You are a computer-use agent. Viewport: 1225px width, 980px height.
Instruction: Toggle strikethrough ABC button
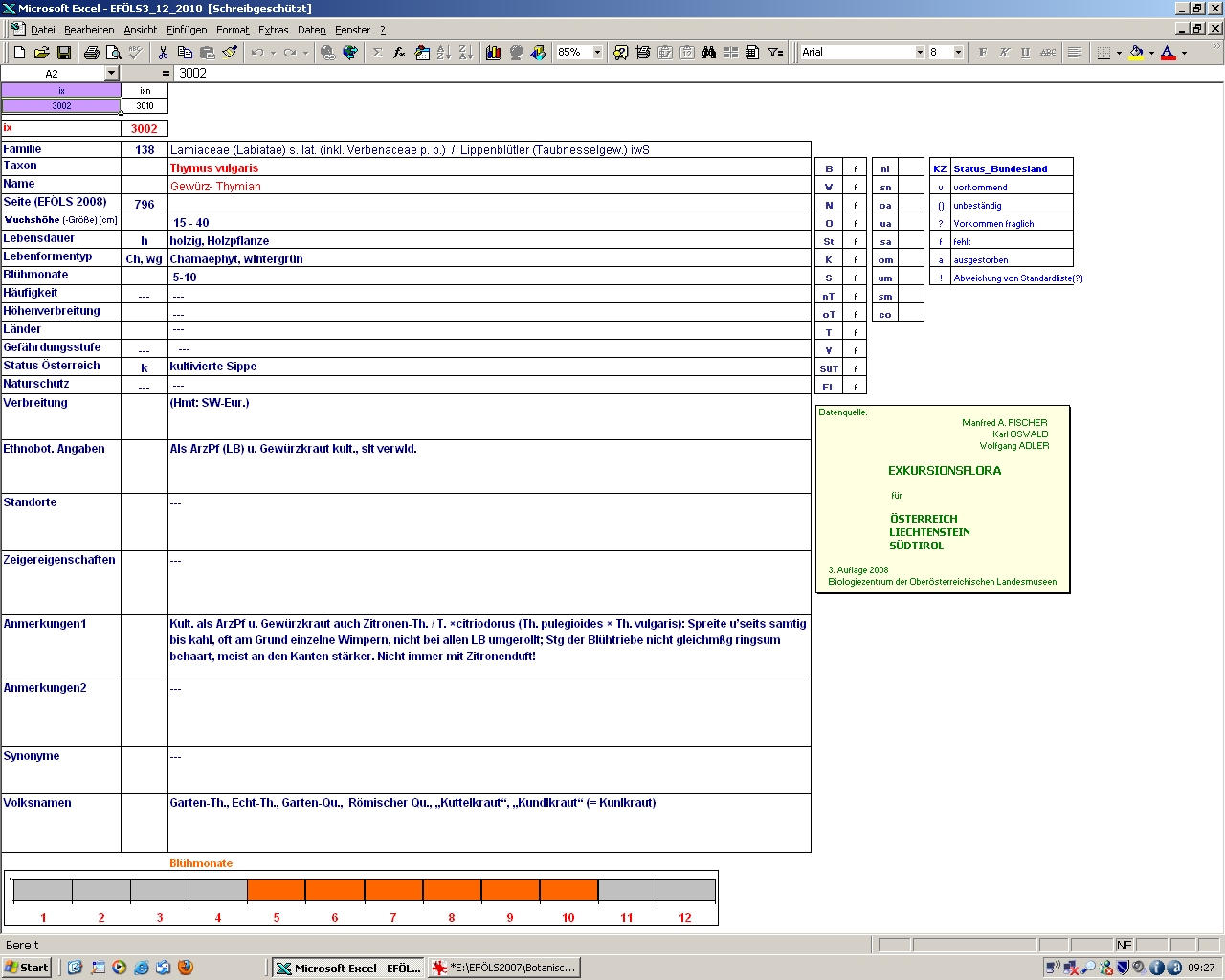(x=1048, y=53)
